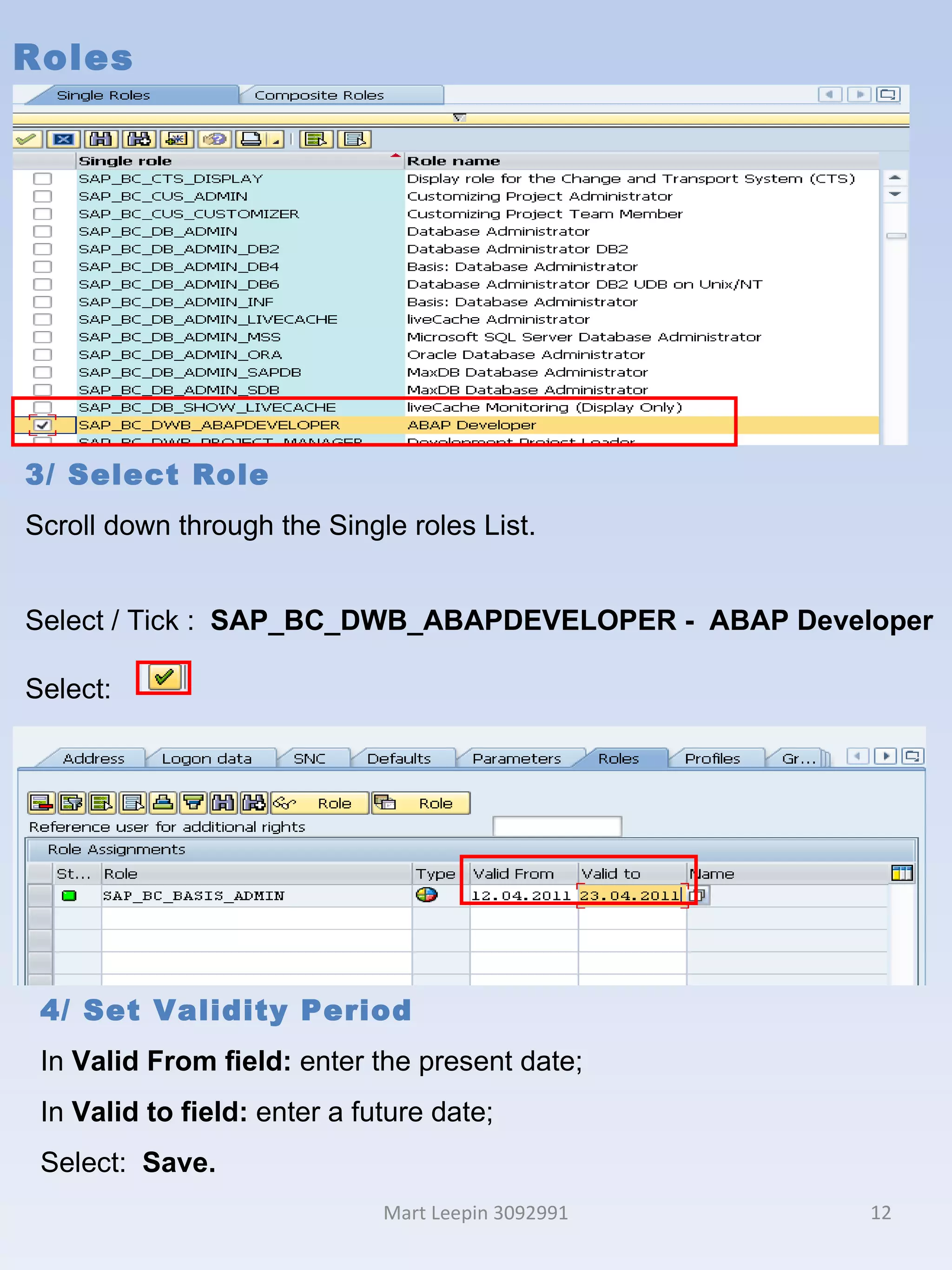Click the delete row icon in Roles toolbar
The image size is (952, 1270).
(41, 803)
